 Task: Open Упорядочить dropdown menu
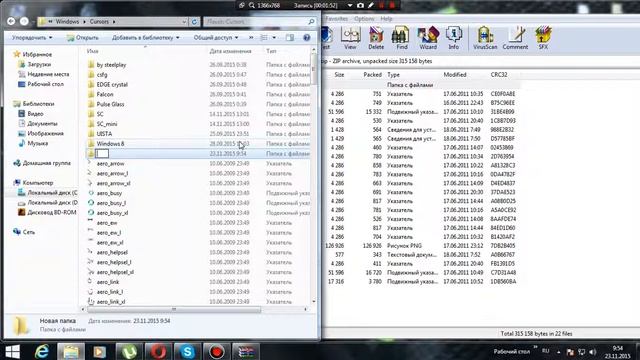[x=32, y=38]
